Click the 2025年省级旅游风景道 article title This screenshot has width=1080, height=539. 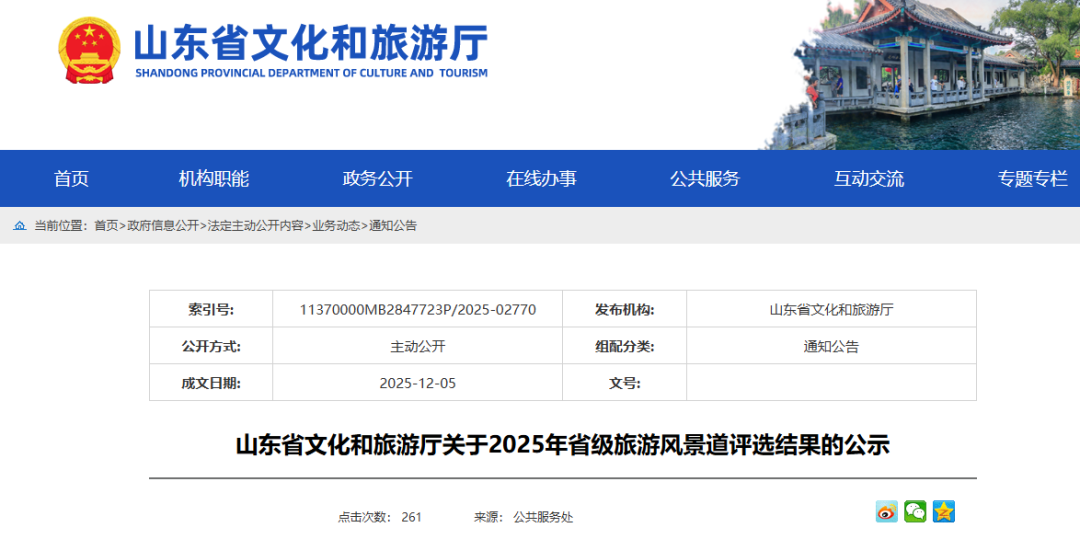pos(562,445)
